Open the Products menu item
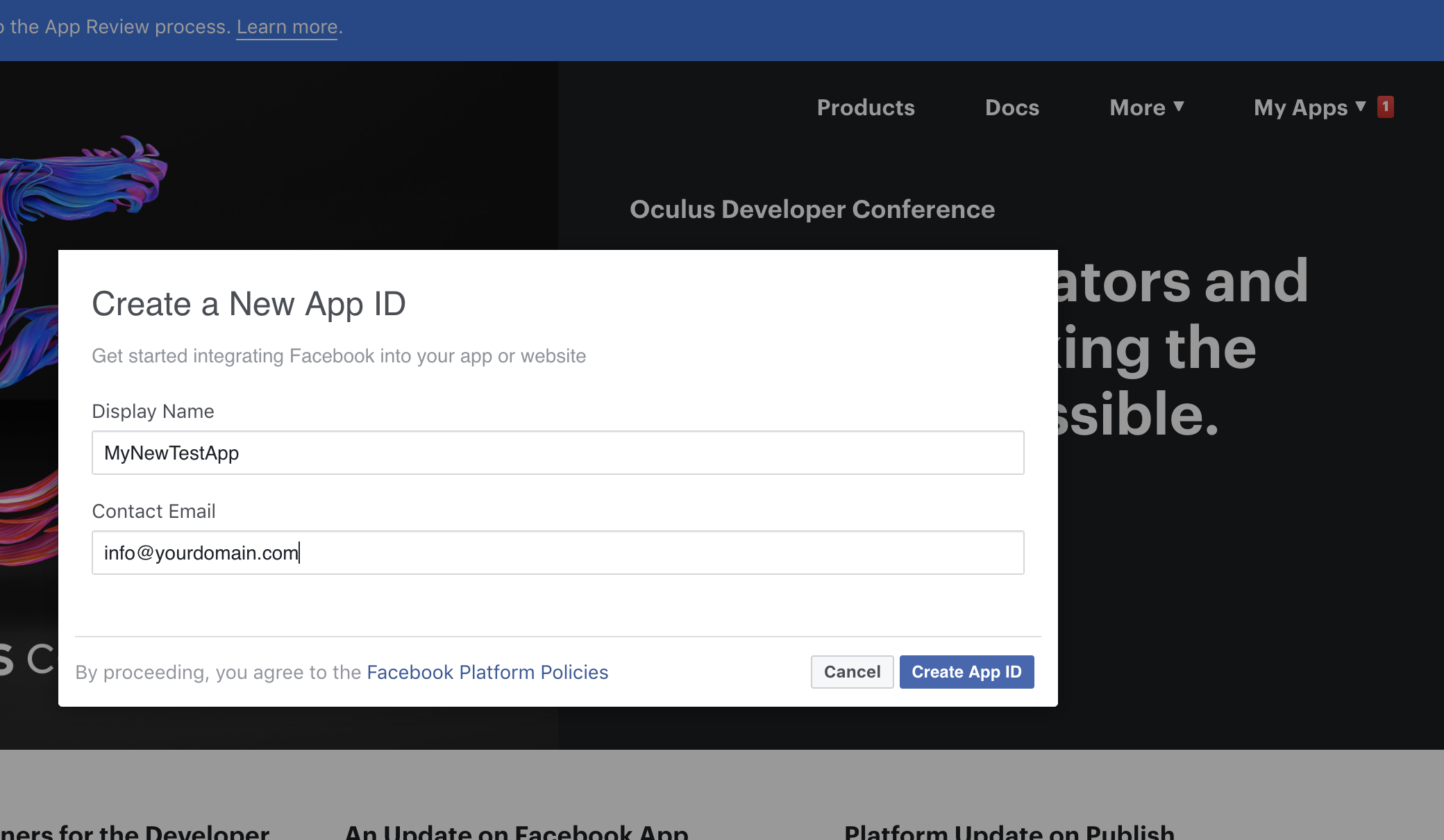 point(866,108)
